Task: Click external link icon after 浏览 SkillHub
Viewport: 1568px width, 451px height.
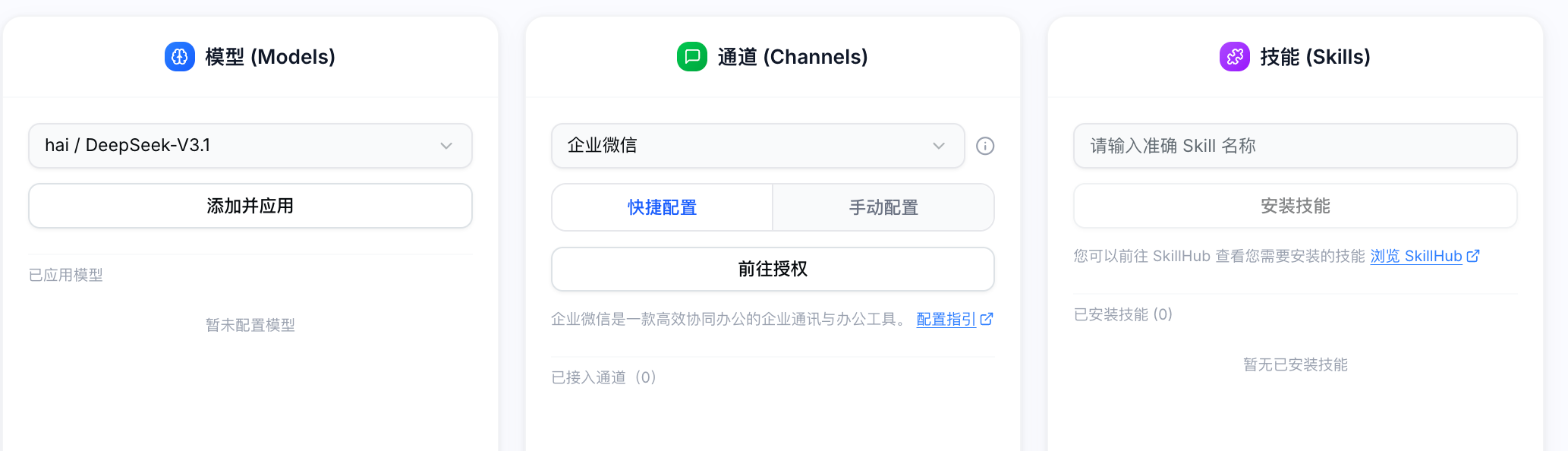Action: coord(1473,256)
